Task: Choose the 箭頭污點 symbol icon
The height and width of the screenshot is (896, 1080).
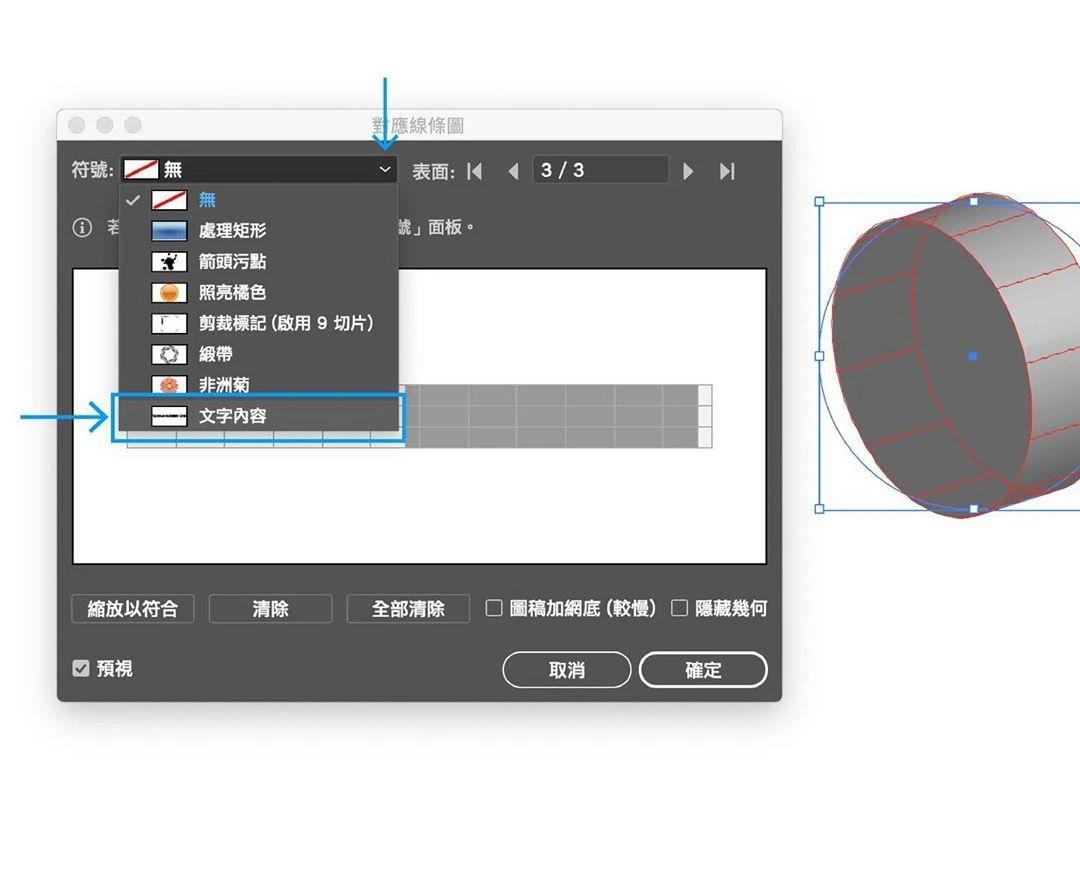Action: click(x=169, y=262)
